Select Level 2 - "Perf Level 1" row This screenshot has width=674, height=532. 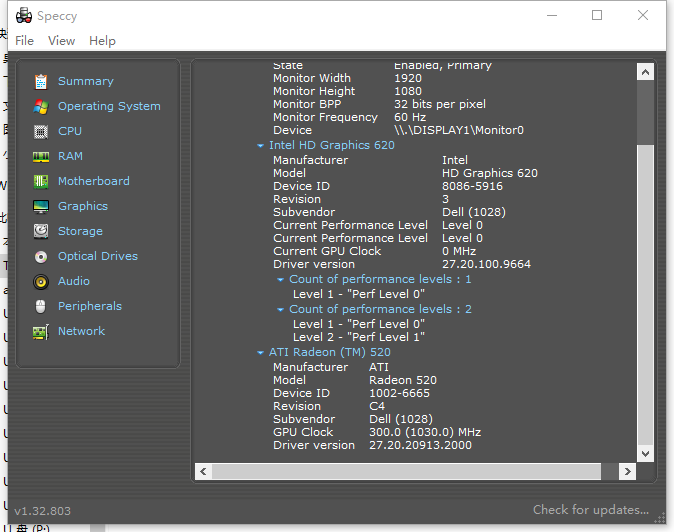point(358,337)
